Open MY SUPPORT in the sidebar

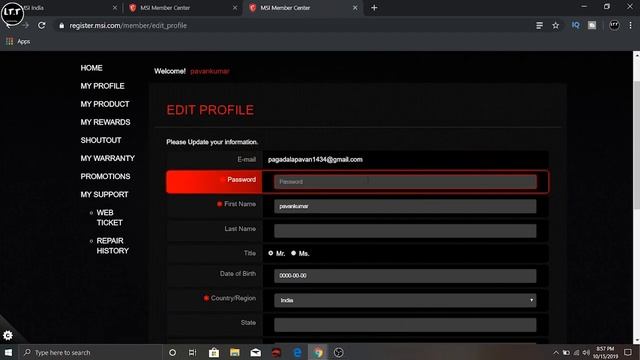pyautogui.click(x=104, y=195)
